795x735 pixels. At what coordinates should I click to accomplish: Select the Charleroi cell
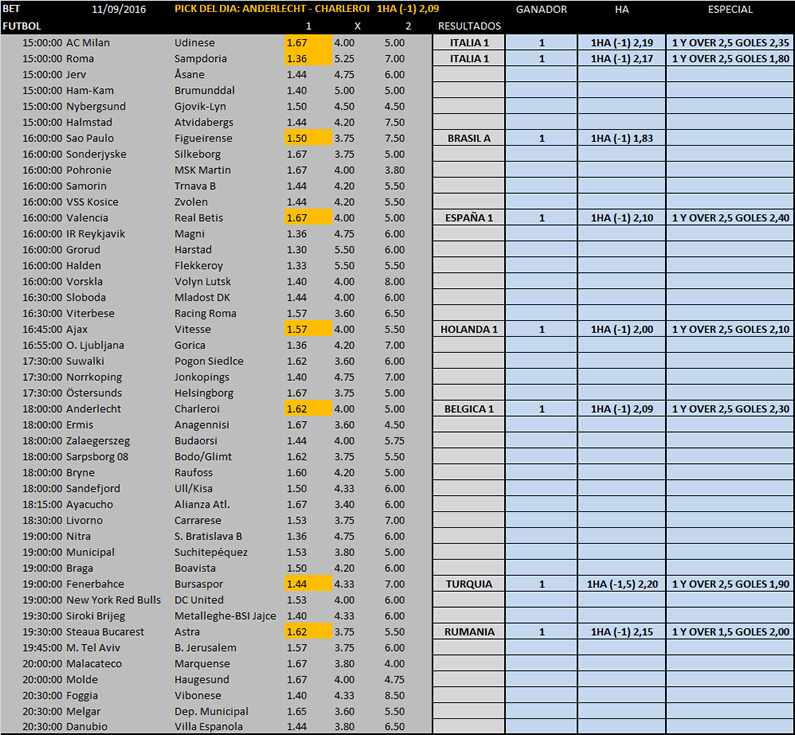tap(197, 409)
